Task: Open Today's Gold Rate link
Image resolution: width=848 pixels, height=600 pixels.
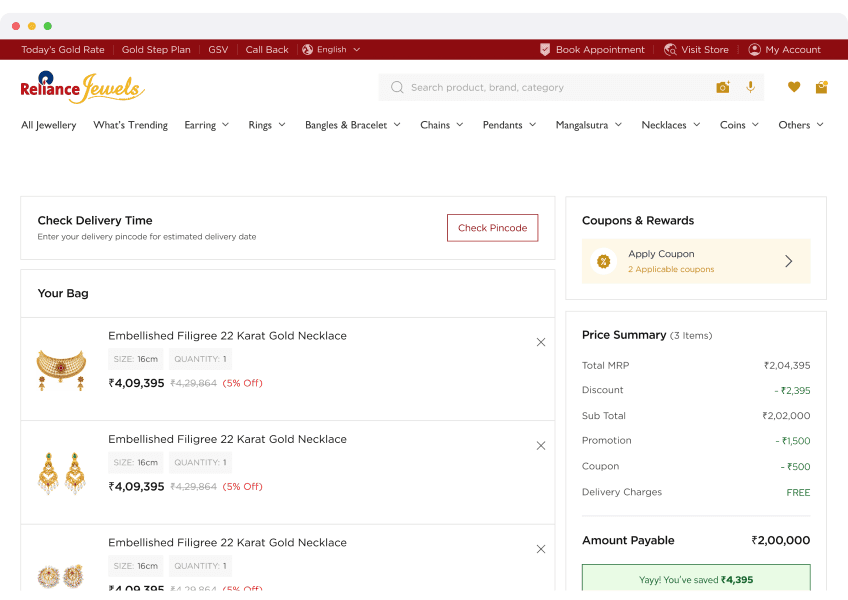Action: (63, 50)
